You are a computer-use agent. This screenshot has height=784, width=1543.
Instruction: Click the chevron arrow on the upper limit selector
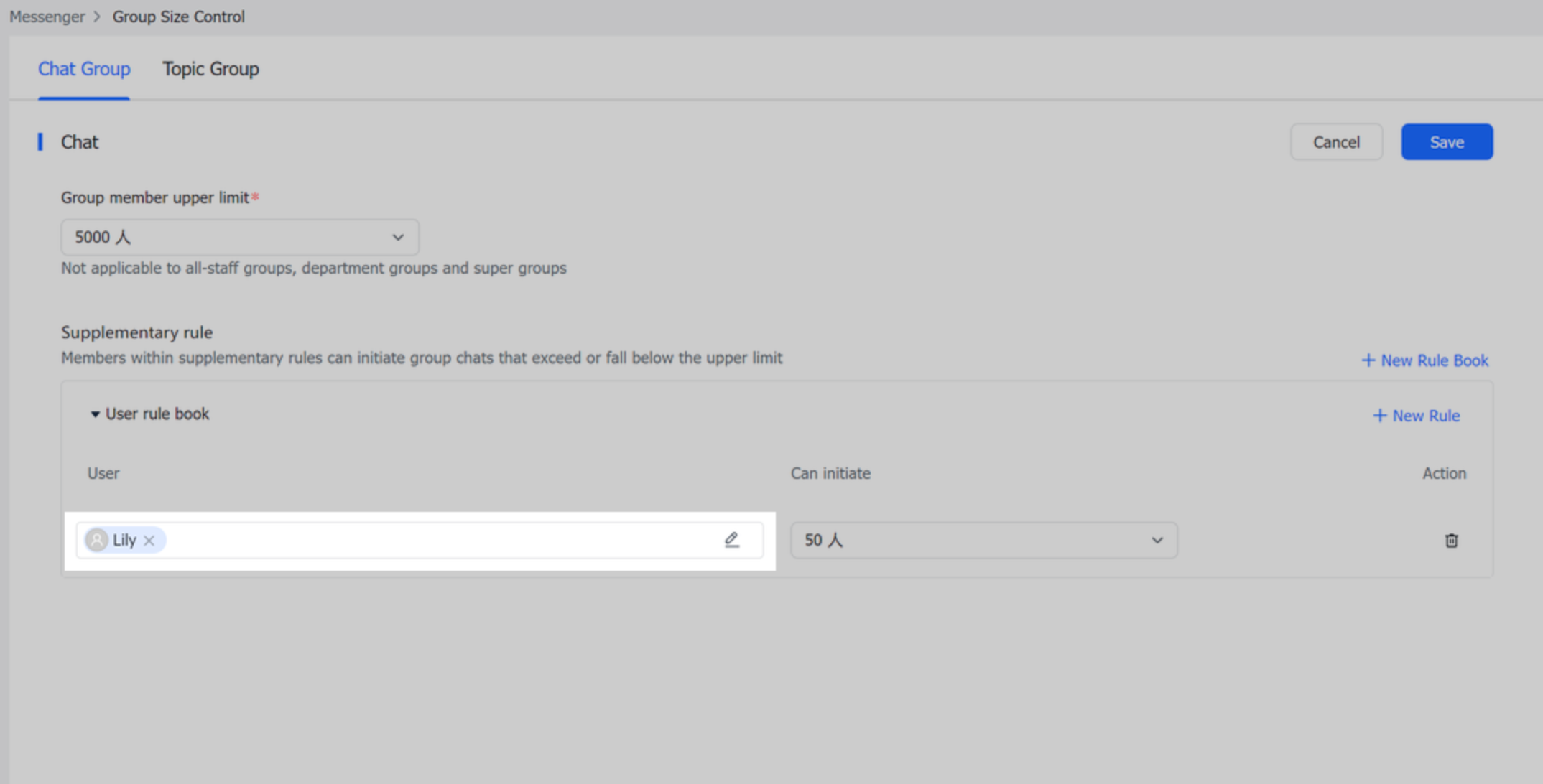tap(398, 237)
